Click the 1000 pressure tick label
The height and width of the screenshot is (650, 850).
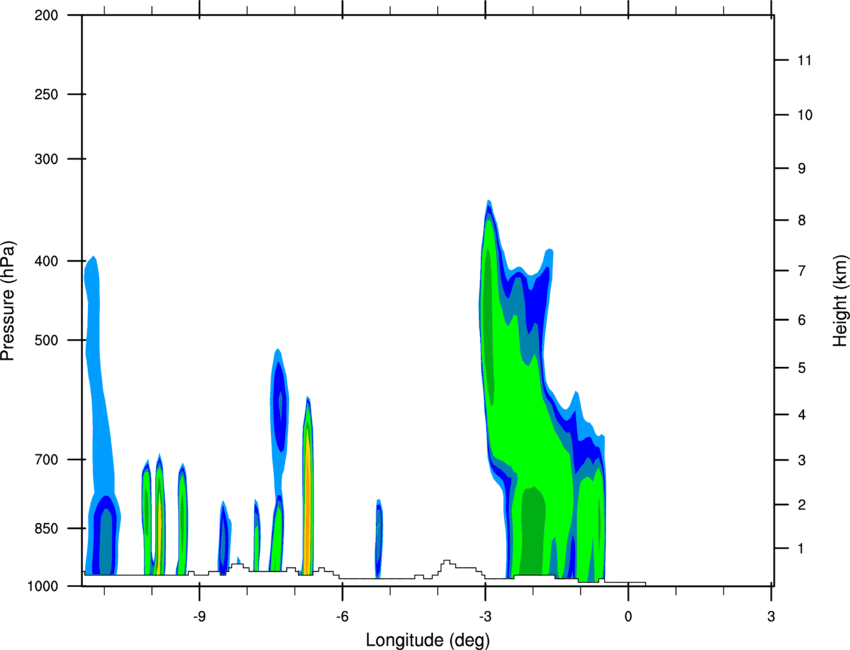coord(42,586)
